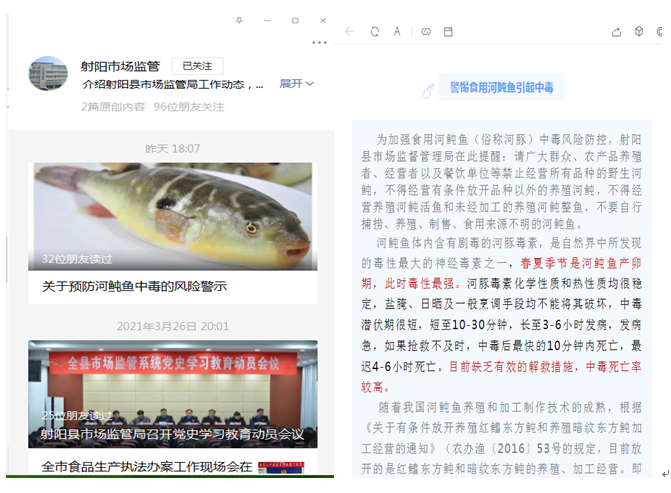
Task: Share the article using share icon
Action: [x=617, y=32]
